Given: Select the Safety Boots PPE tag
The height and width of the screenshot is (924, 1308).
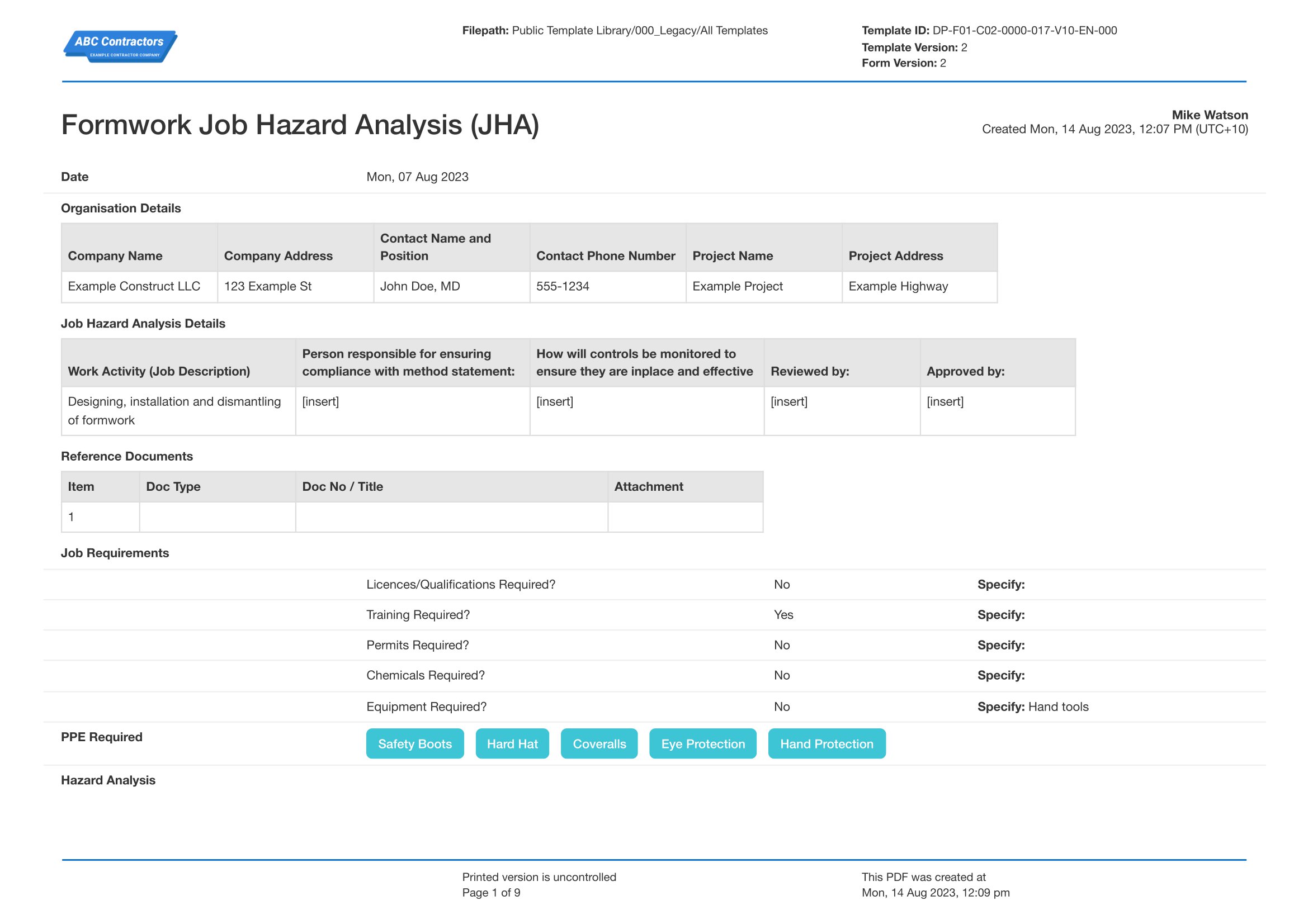Looking at the screenshot, I should tap(415, 743).
